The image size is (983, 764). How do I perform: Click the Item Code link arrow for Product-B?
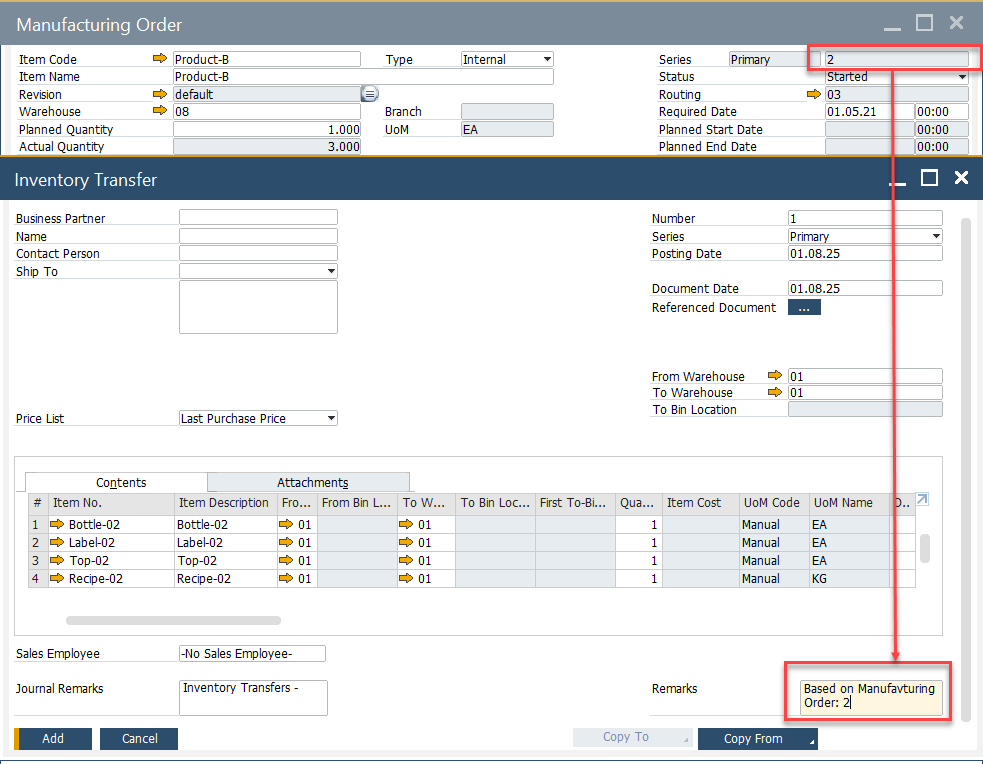pos(160,59)
